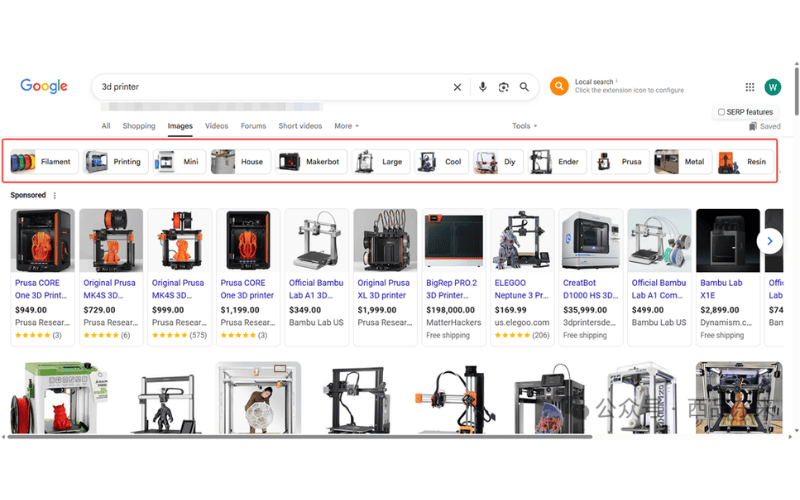Click the 'us.elegoo.com' seller text
800x500 pixels.
522,323
